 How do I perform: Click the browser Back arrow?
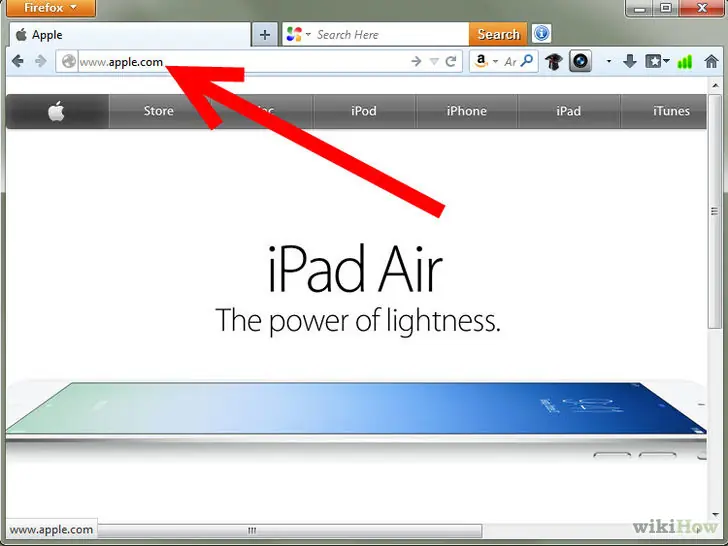tap(18, 61)
